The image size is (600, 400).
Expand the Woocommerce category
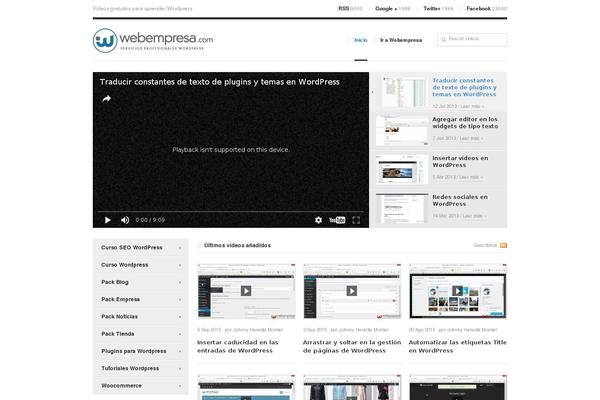click(x=141, y=385)
